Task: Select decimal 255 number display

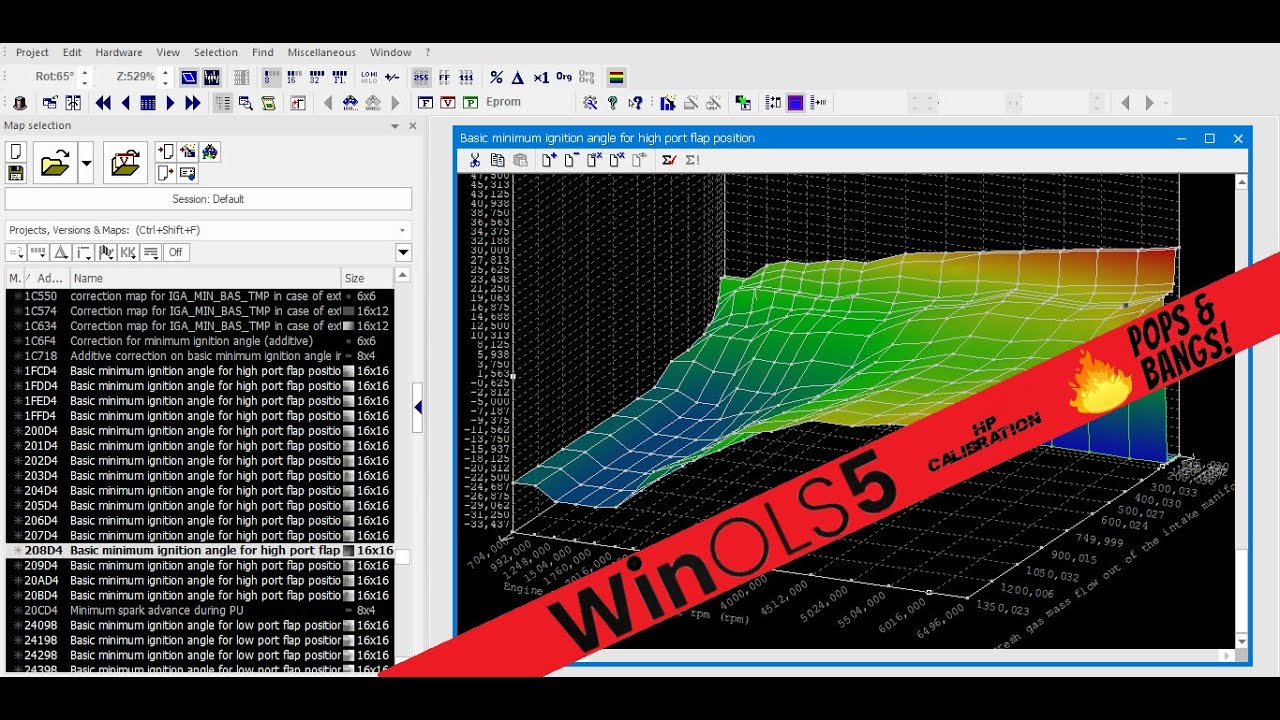Action: click(421, 77)
